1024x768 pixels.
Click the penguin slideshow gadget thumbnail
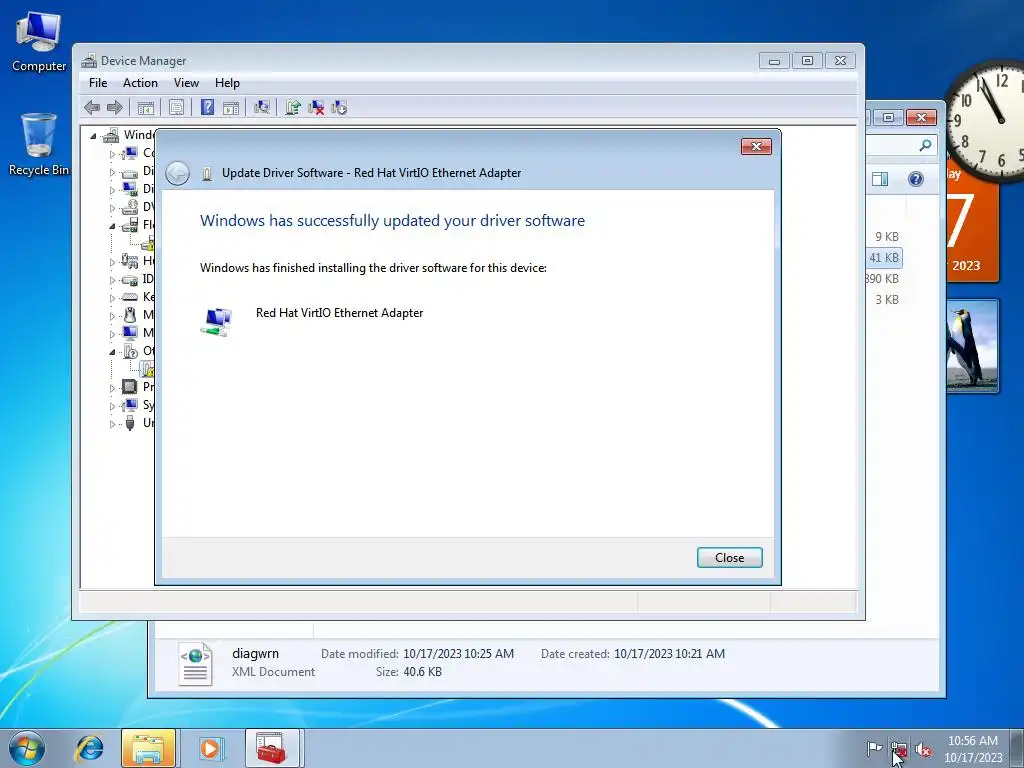point(972,346)
